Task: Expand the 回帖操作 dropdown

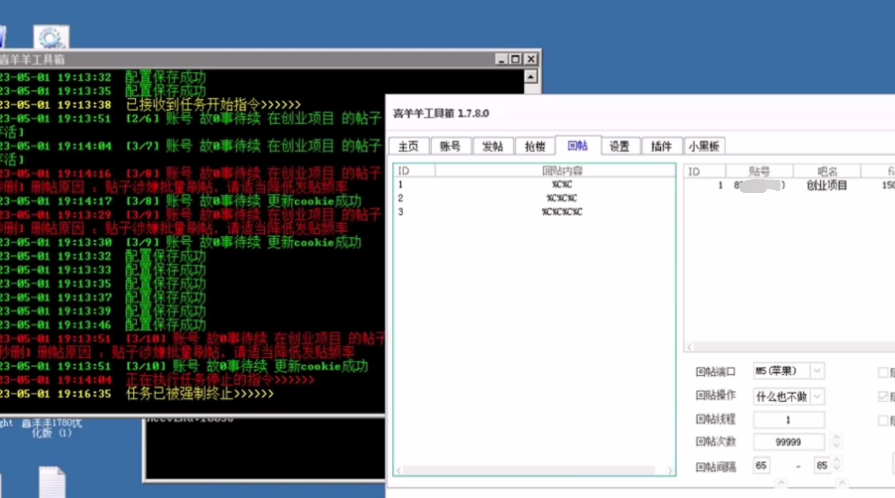Action: pos(816,396)
